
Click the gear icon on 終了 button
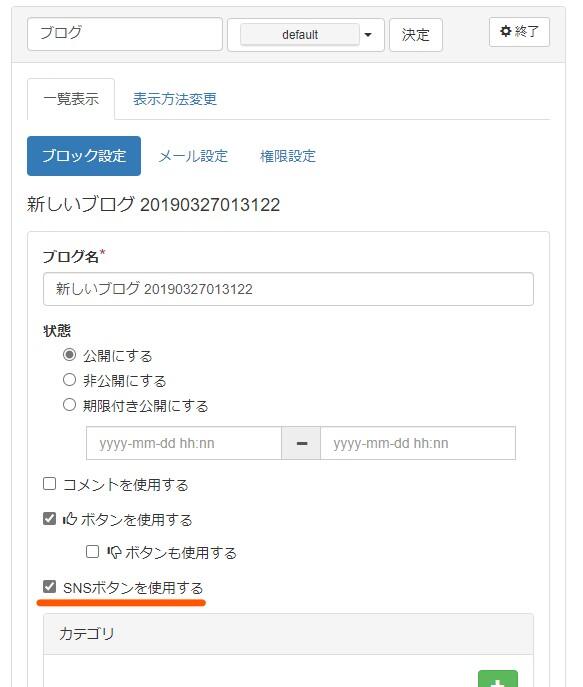pyautogui.click(x=505, y=31)
